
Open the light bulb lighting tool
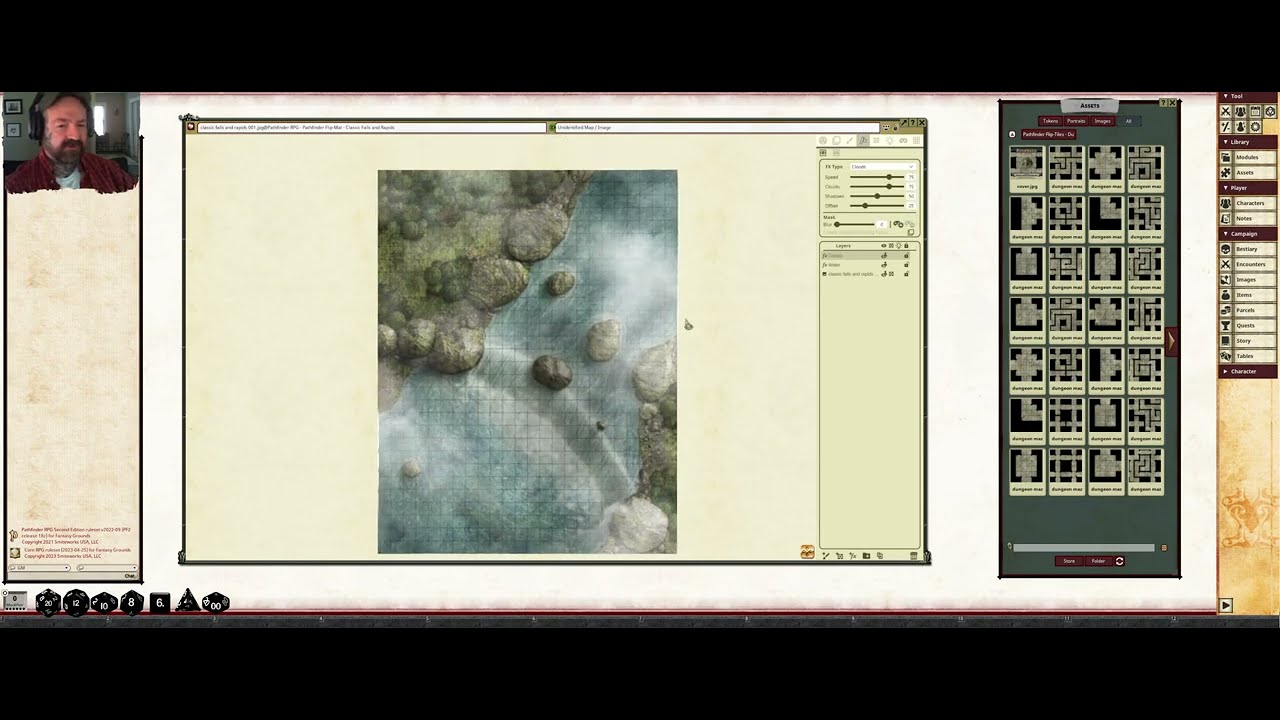coord(890,140)
